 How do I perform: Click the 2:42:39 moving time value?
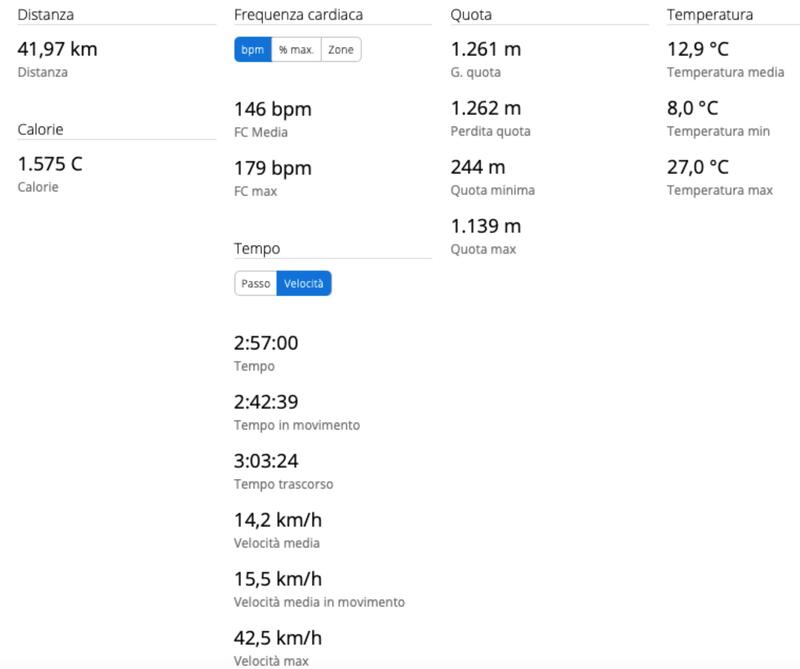266,402
